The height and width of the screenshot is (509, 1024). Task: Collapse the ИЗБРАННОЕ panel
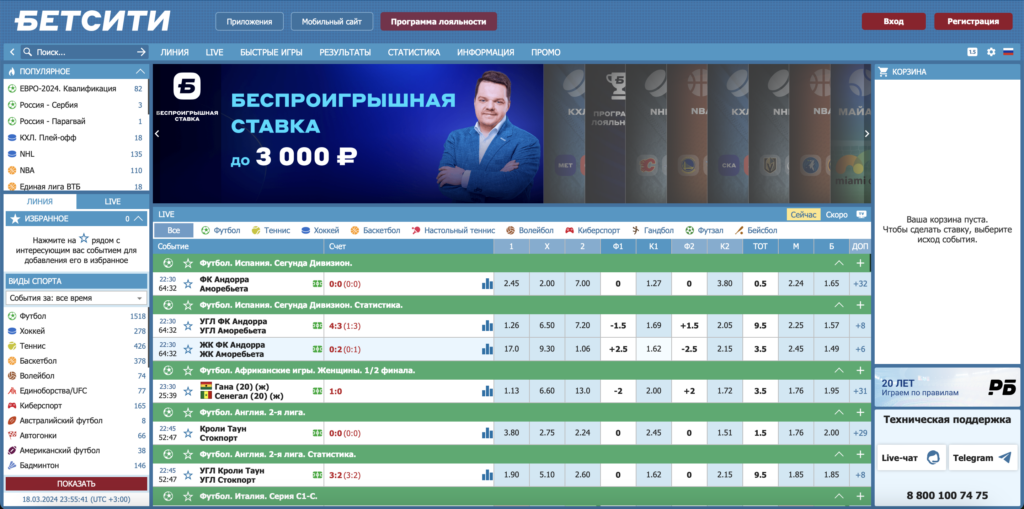139,219
